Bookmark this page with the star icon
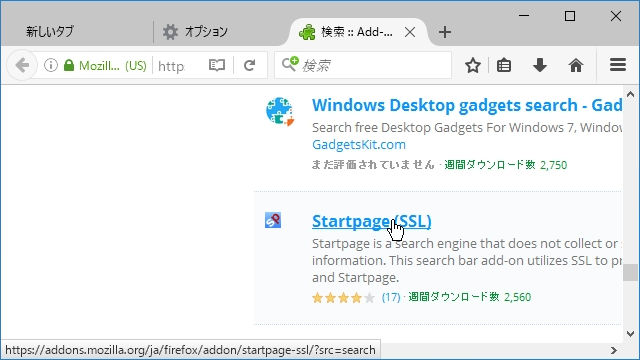The image size is (640, 360). 473,65
